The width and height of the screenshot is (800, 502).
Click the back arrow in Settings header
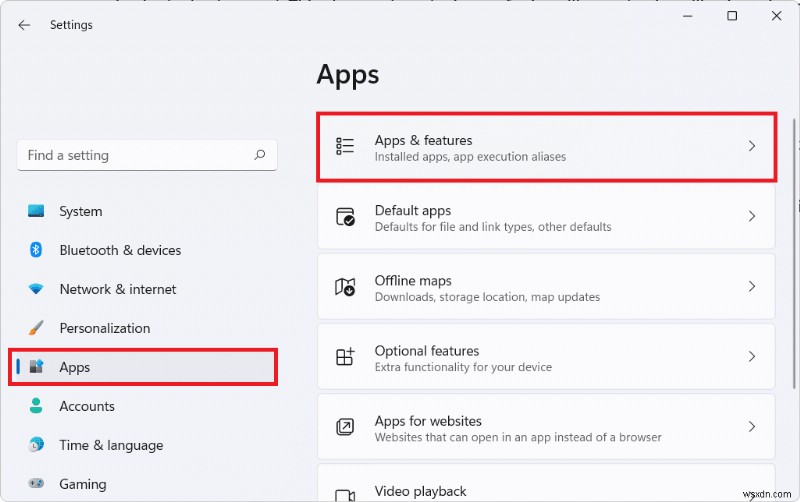point(23,25)
